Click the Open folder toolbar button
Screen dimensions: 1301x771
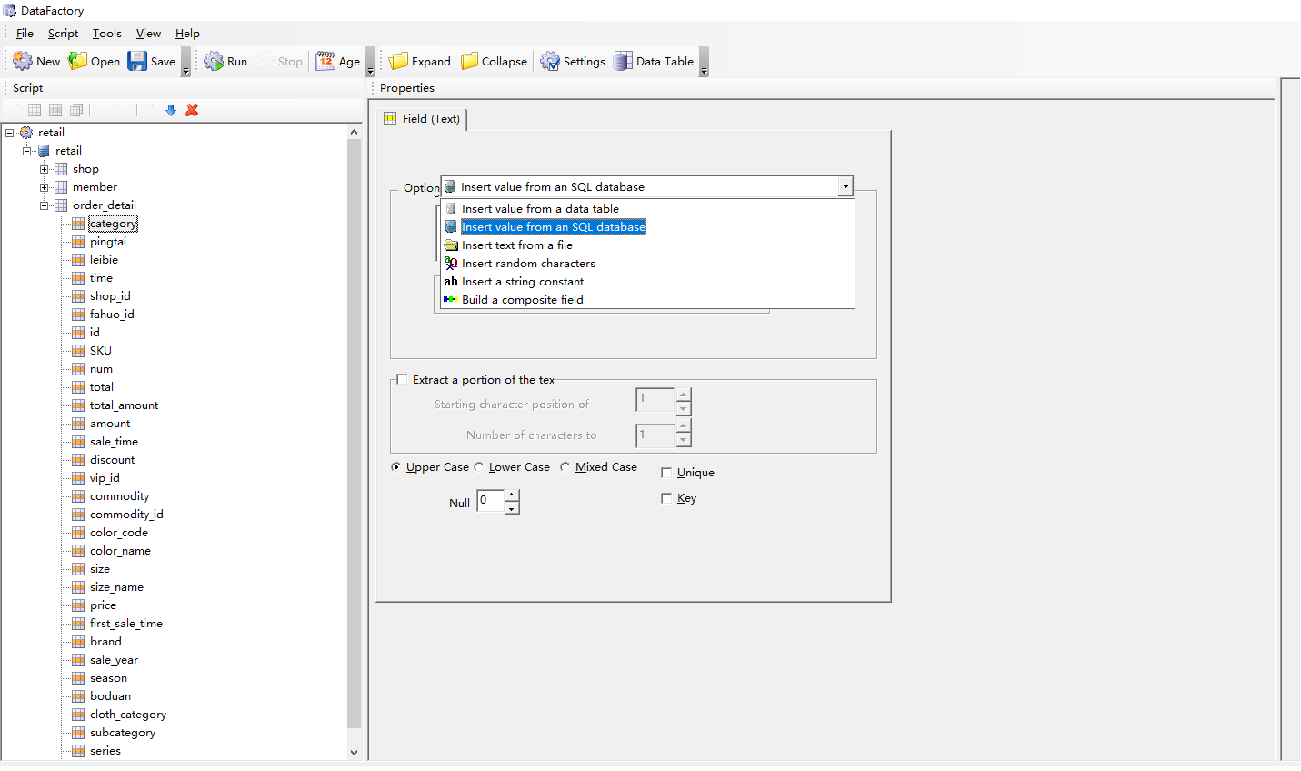(x=94, y=61)
